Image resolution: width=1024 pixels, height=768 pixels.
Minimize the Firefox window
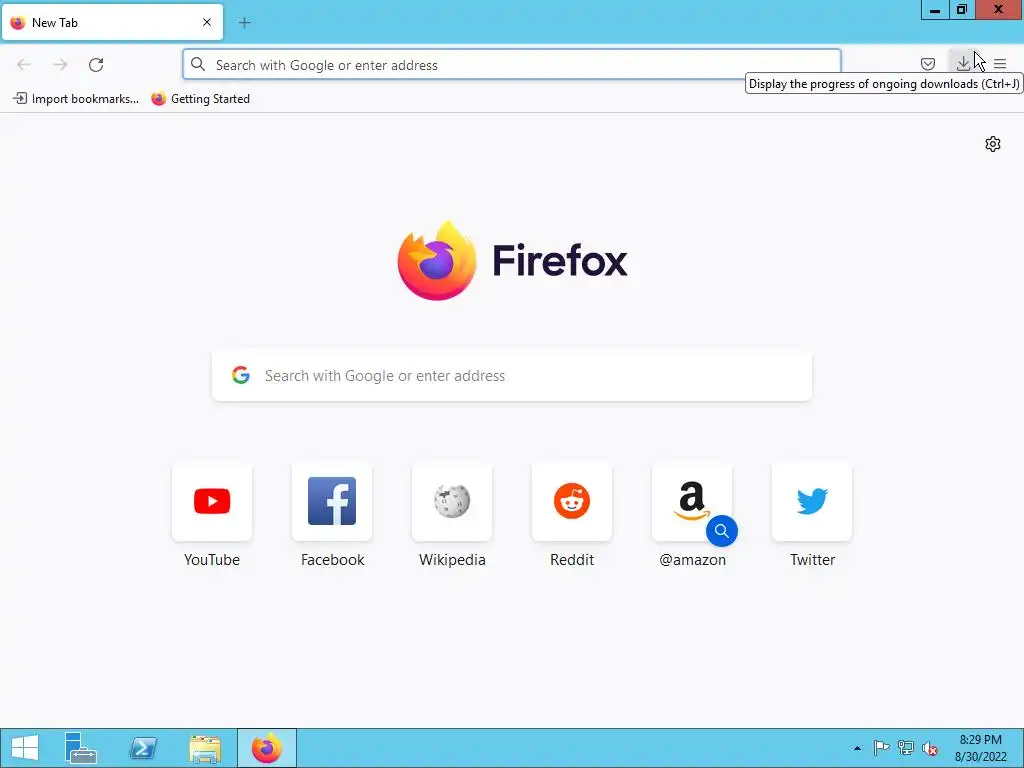click(935, 10)
